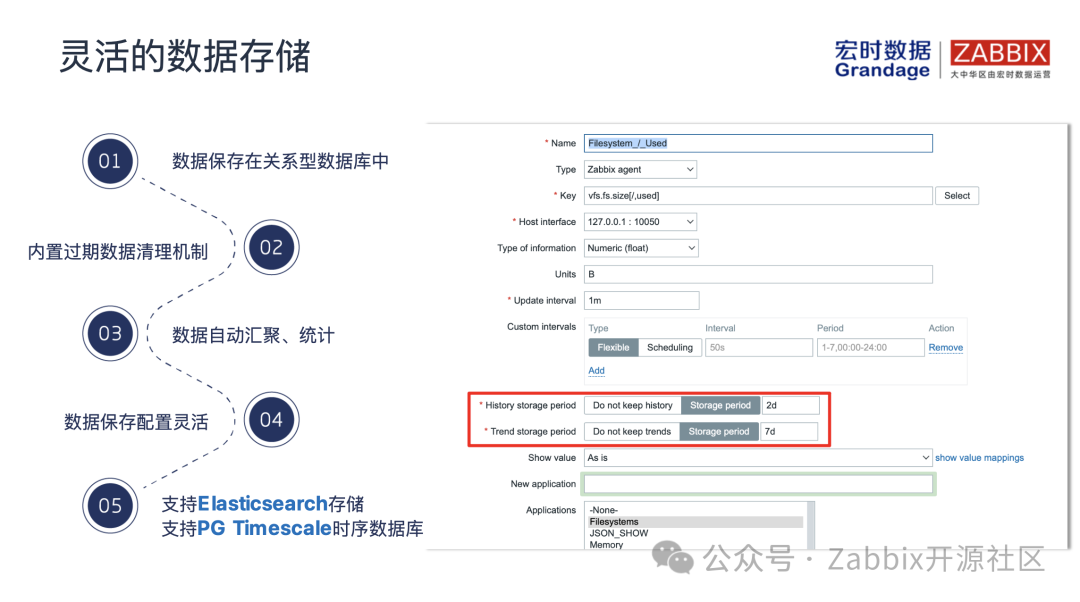
Task: Select Do not keep trends option
Action: coord(632,431)
